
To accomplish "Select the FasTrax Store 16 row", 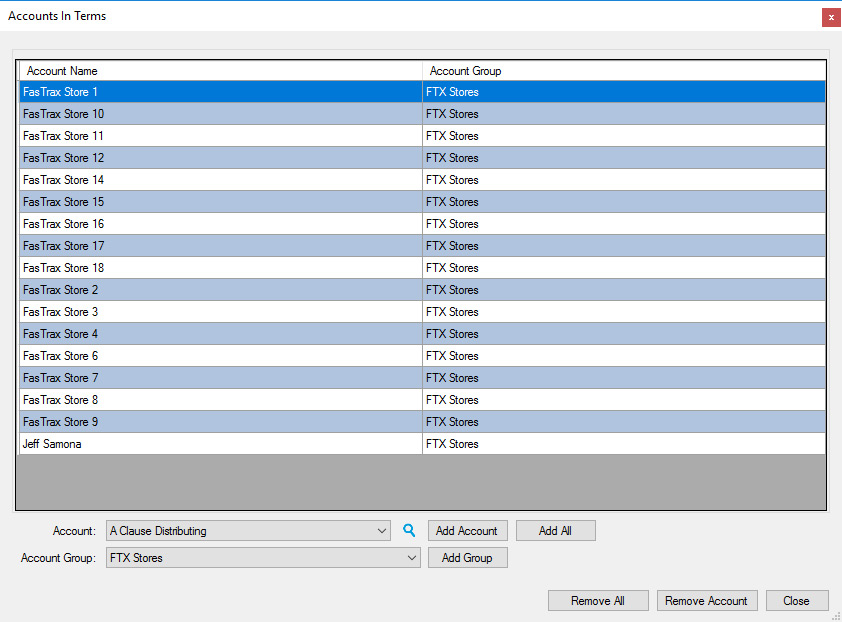I will 423,224.
